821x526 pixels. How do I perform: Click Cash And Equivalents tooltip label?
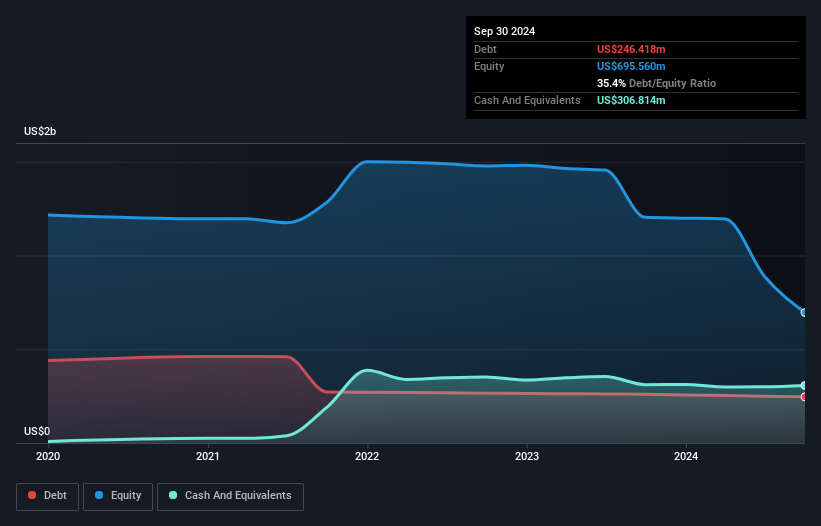click(x=527, y=100)
